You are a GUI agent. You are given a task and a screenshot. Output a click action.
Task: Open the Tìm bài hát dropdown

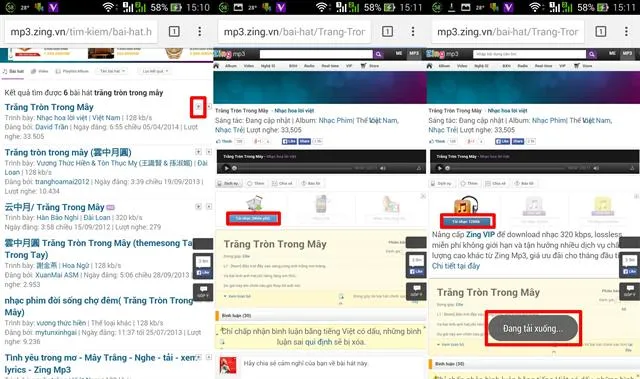click(x=112, y=71)
